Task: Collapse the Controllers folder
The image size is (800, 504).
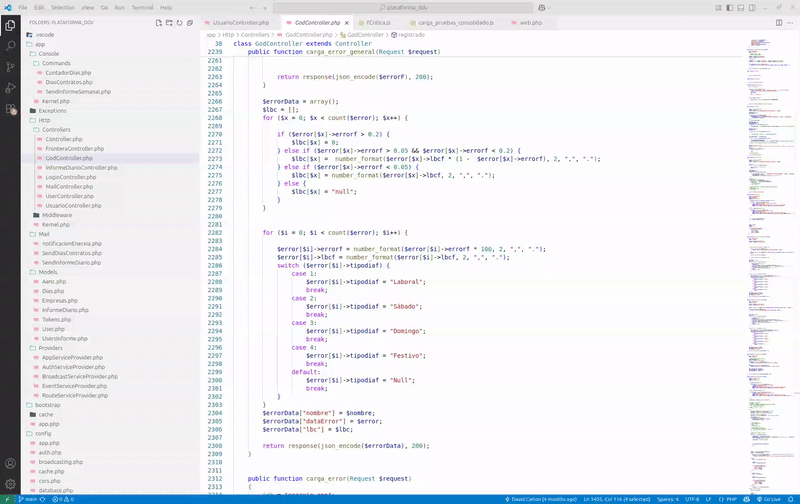Action: coord(56,130)
